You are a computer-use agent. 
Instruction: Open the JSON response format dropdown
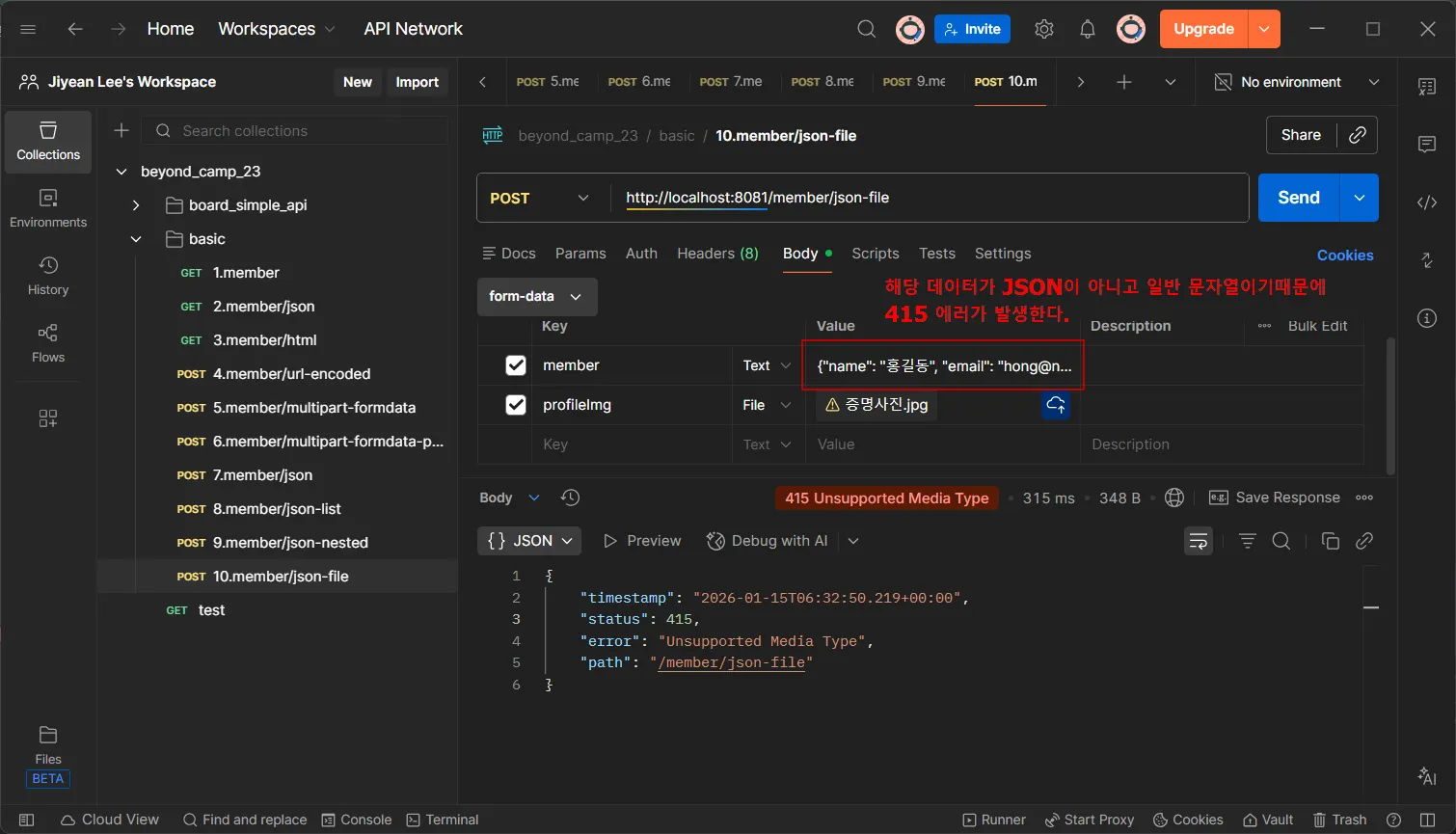pos(530,541)
